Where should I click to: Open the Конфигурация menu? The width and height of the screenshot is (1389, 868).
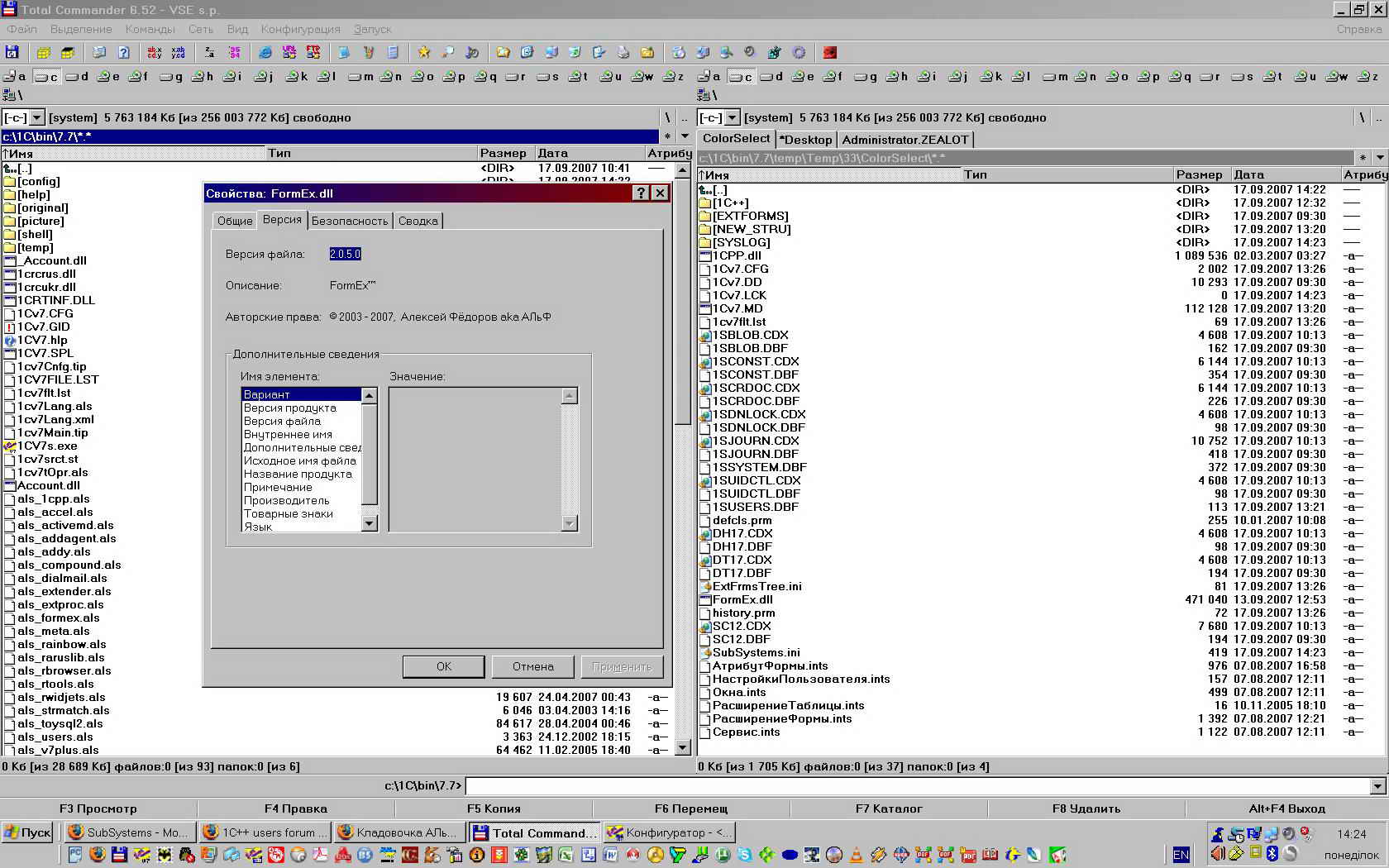(x=300, y=29)
